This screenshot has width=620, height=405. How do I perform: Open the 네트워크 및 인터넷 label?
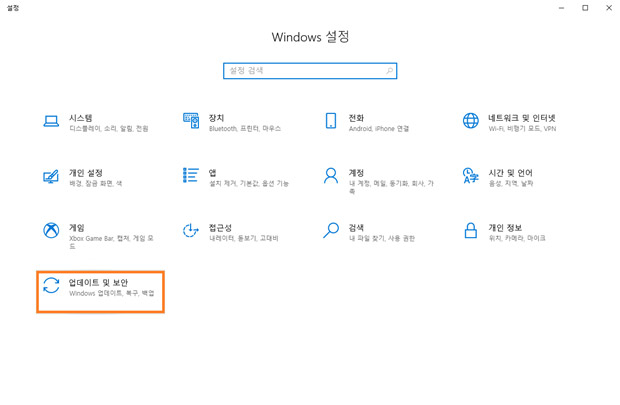(x=521, y=117)
